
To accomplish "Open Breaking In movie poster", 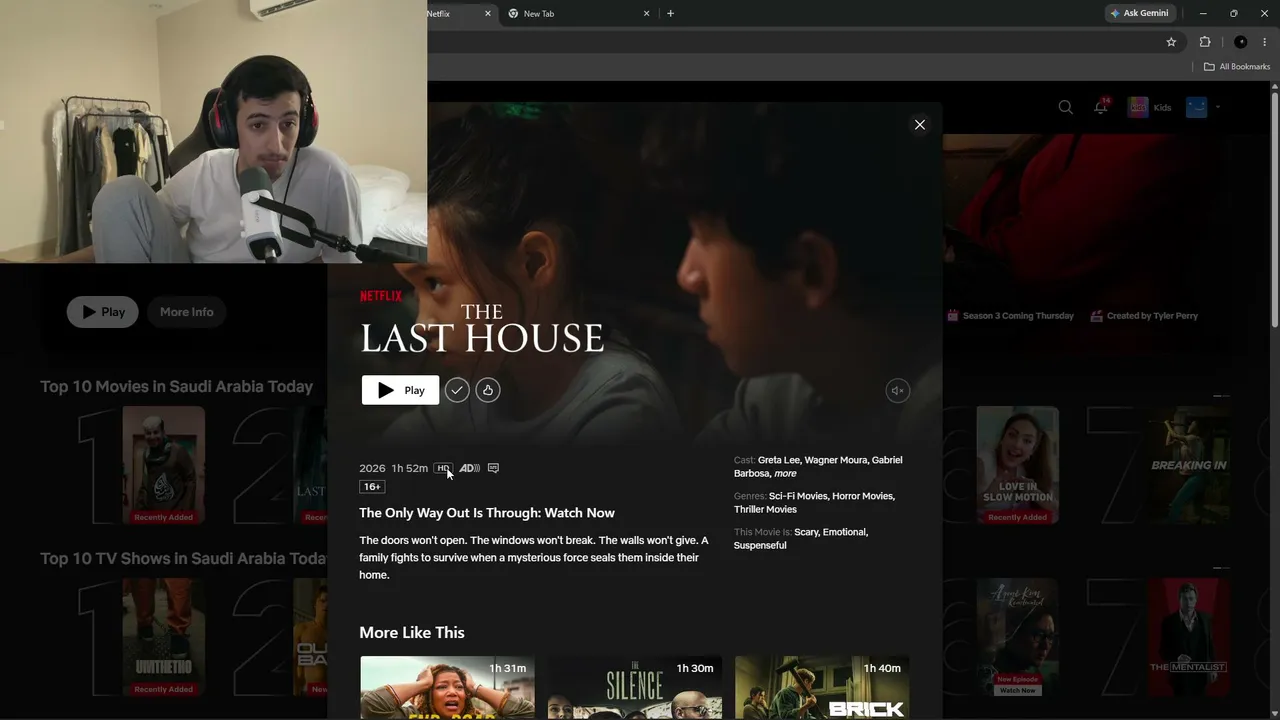I will [x=1189, y=465].
